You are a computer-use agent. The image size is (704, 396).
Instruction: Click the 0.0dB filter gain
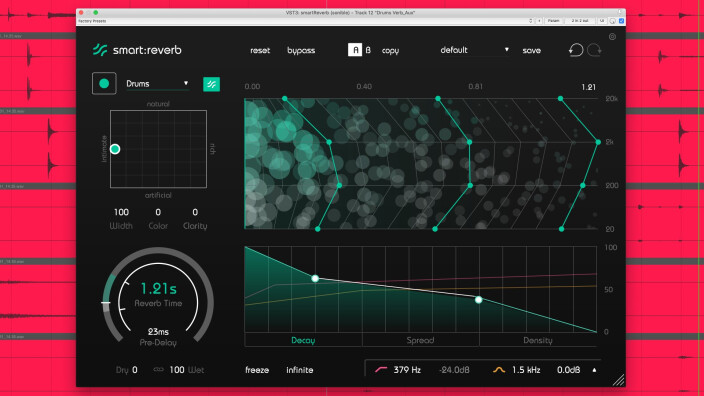[568, 370]
